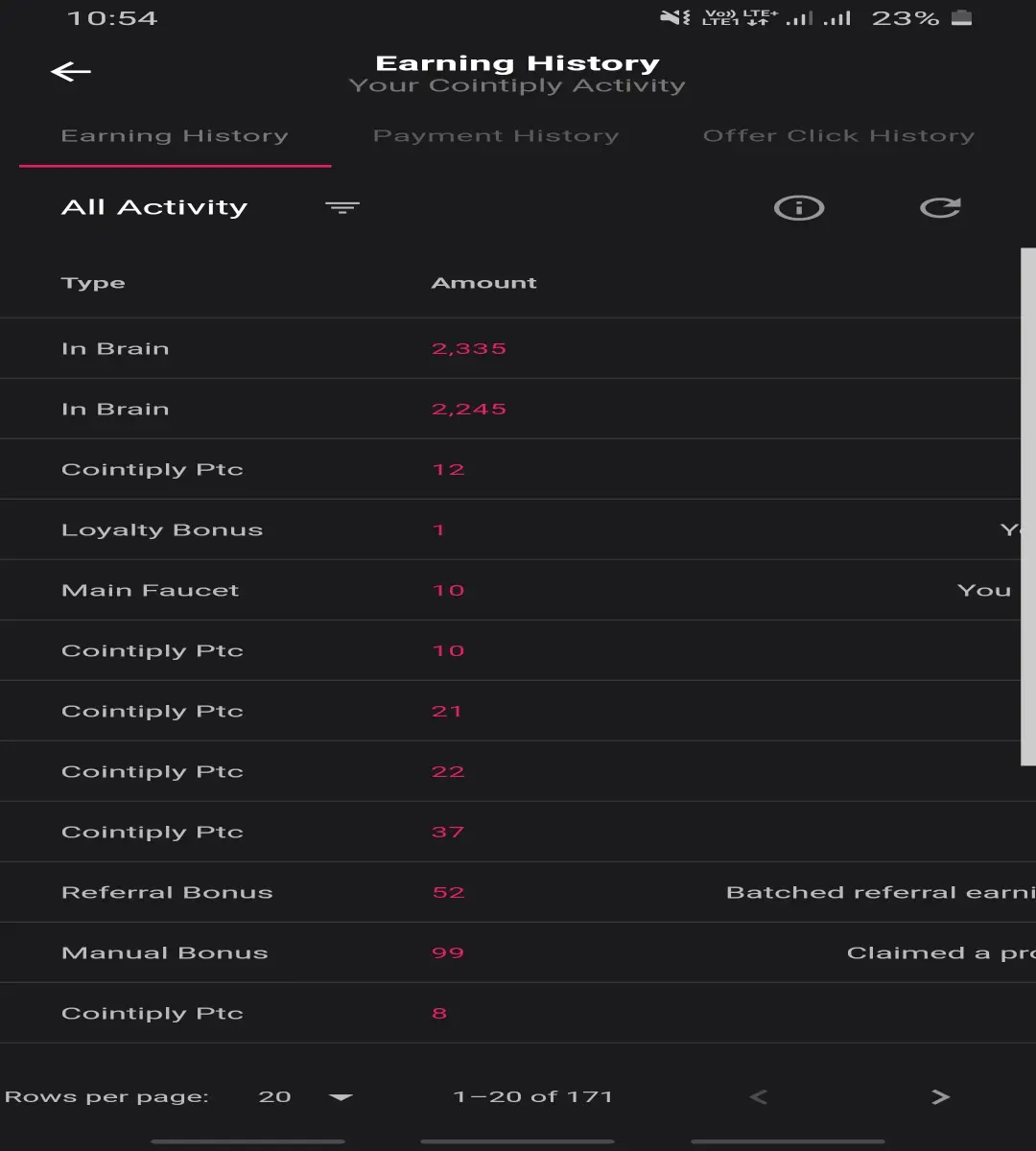Refresh the earning history list

tap(940, 207)
